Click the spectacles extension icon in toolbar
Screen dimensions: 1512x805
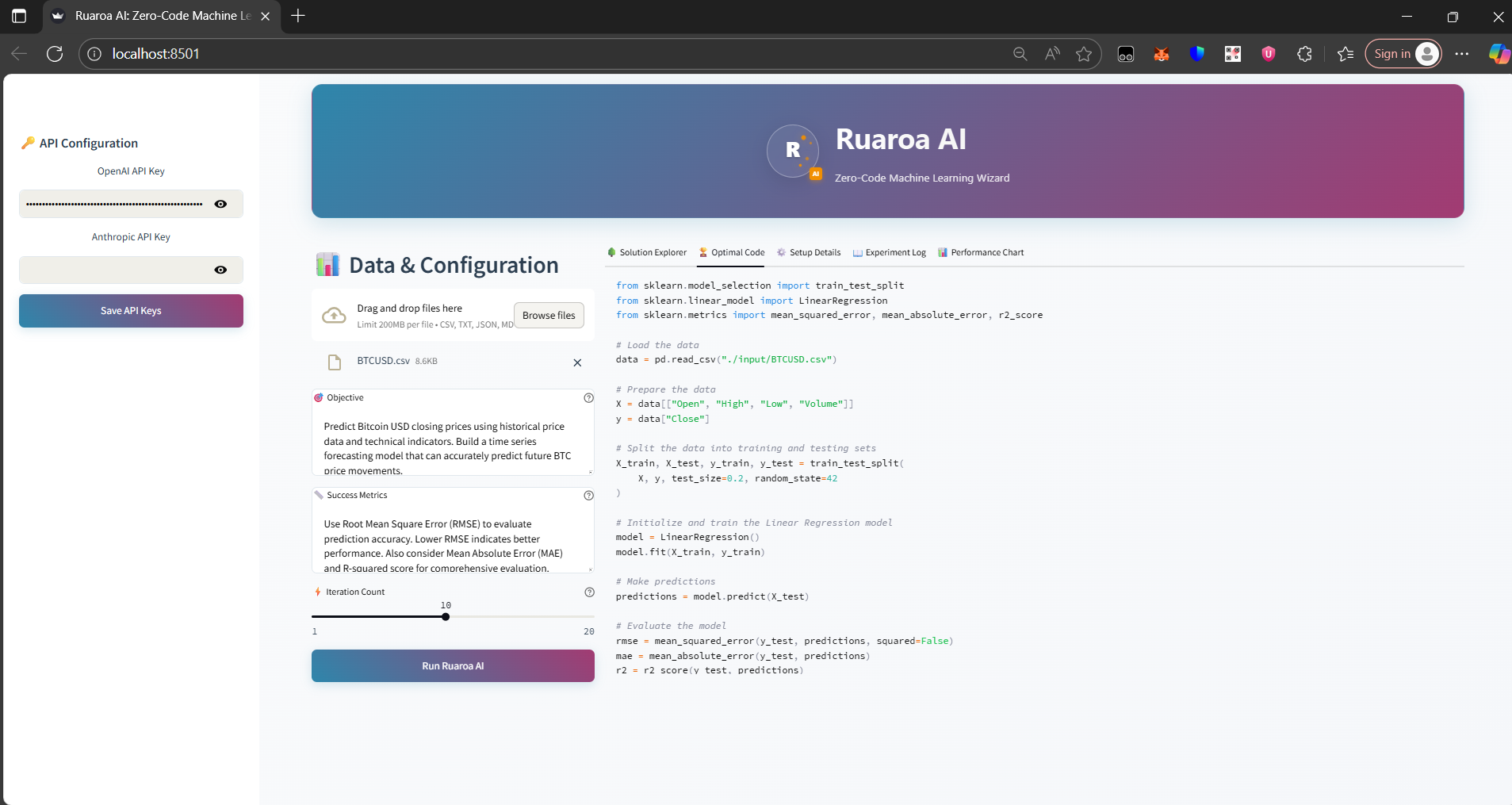click(1126, 54)
